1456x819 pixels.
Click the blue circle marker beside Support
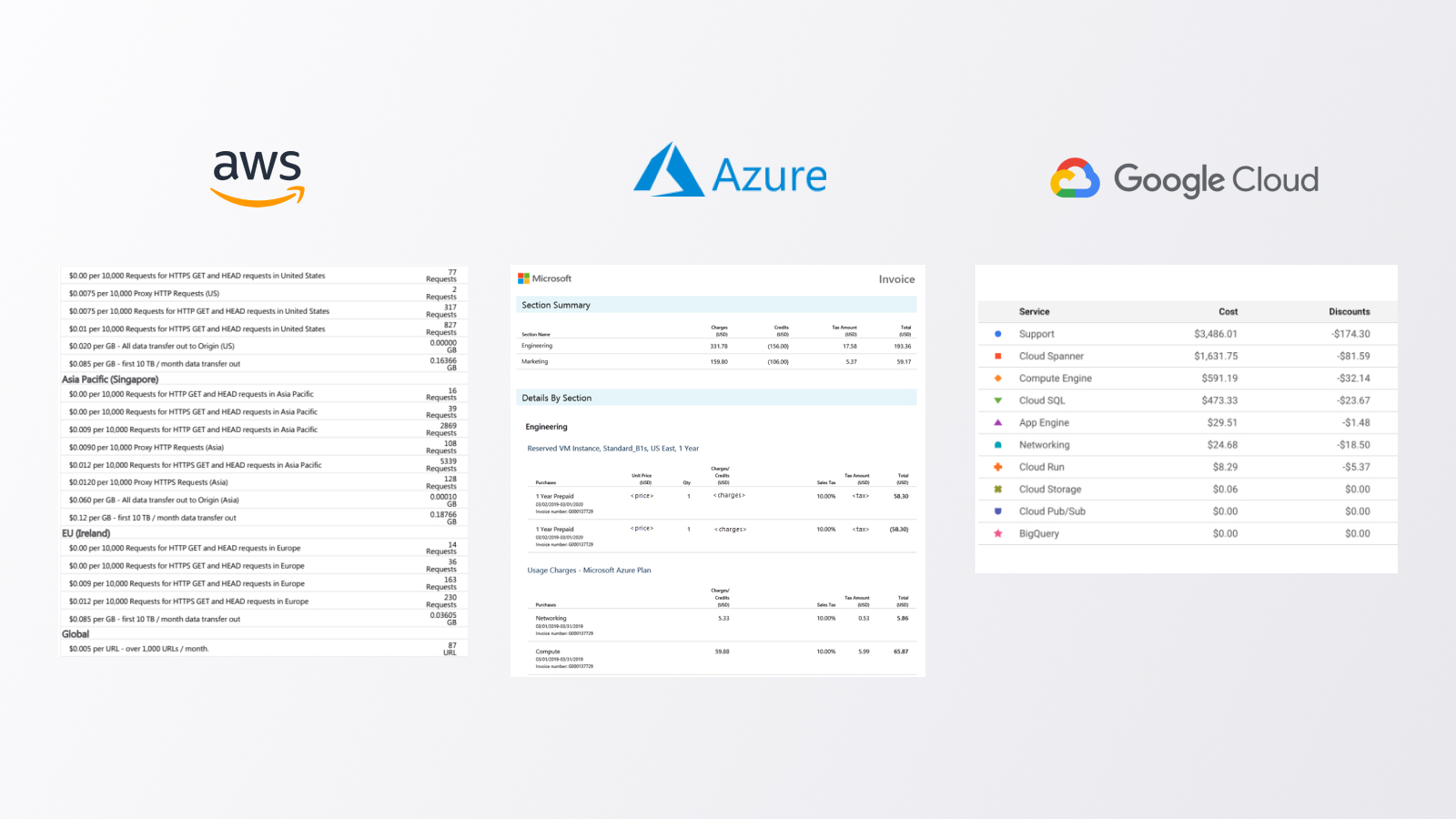tap(998, 334)
